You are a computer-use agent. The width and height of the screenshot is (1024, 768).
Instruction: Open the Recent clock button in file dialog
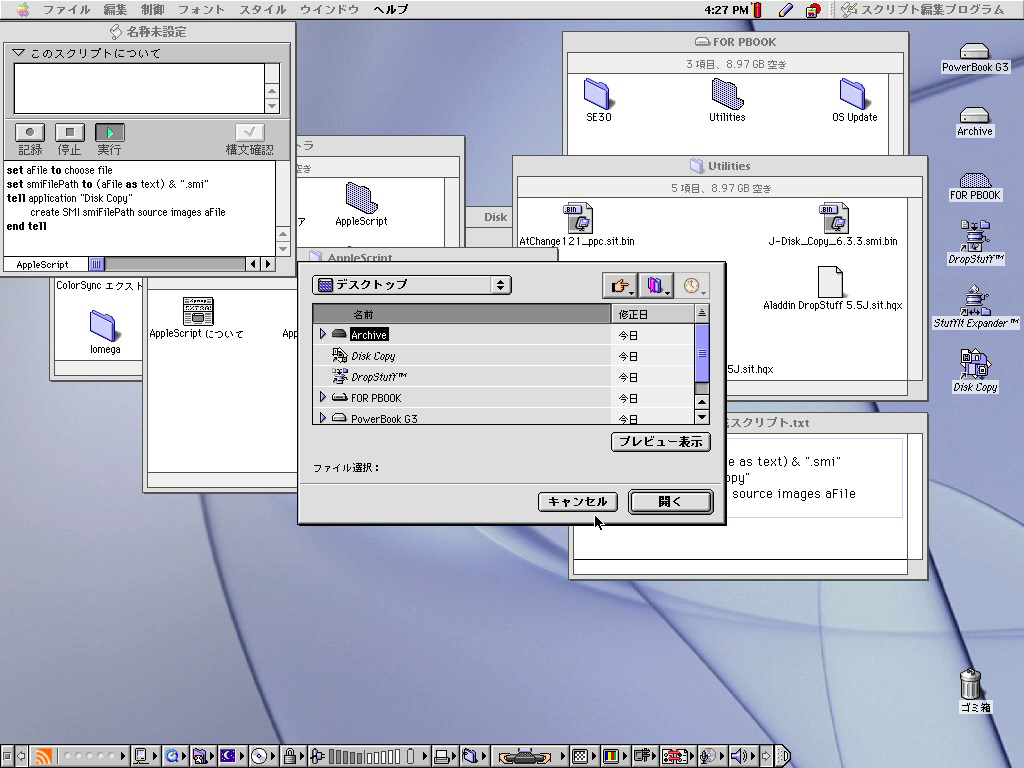692,285
